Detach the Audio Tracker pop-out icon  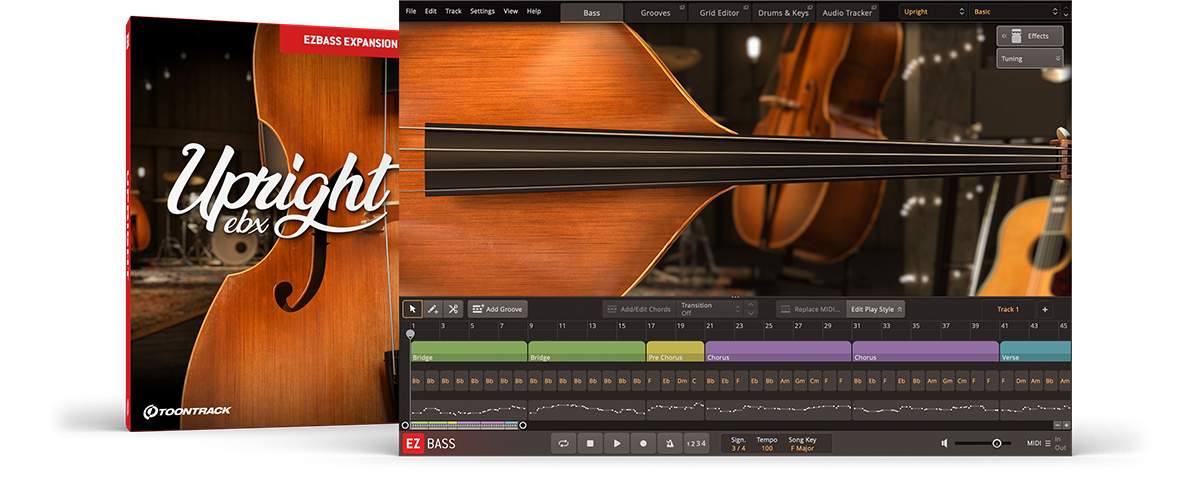coord(873,6)
